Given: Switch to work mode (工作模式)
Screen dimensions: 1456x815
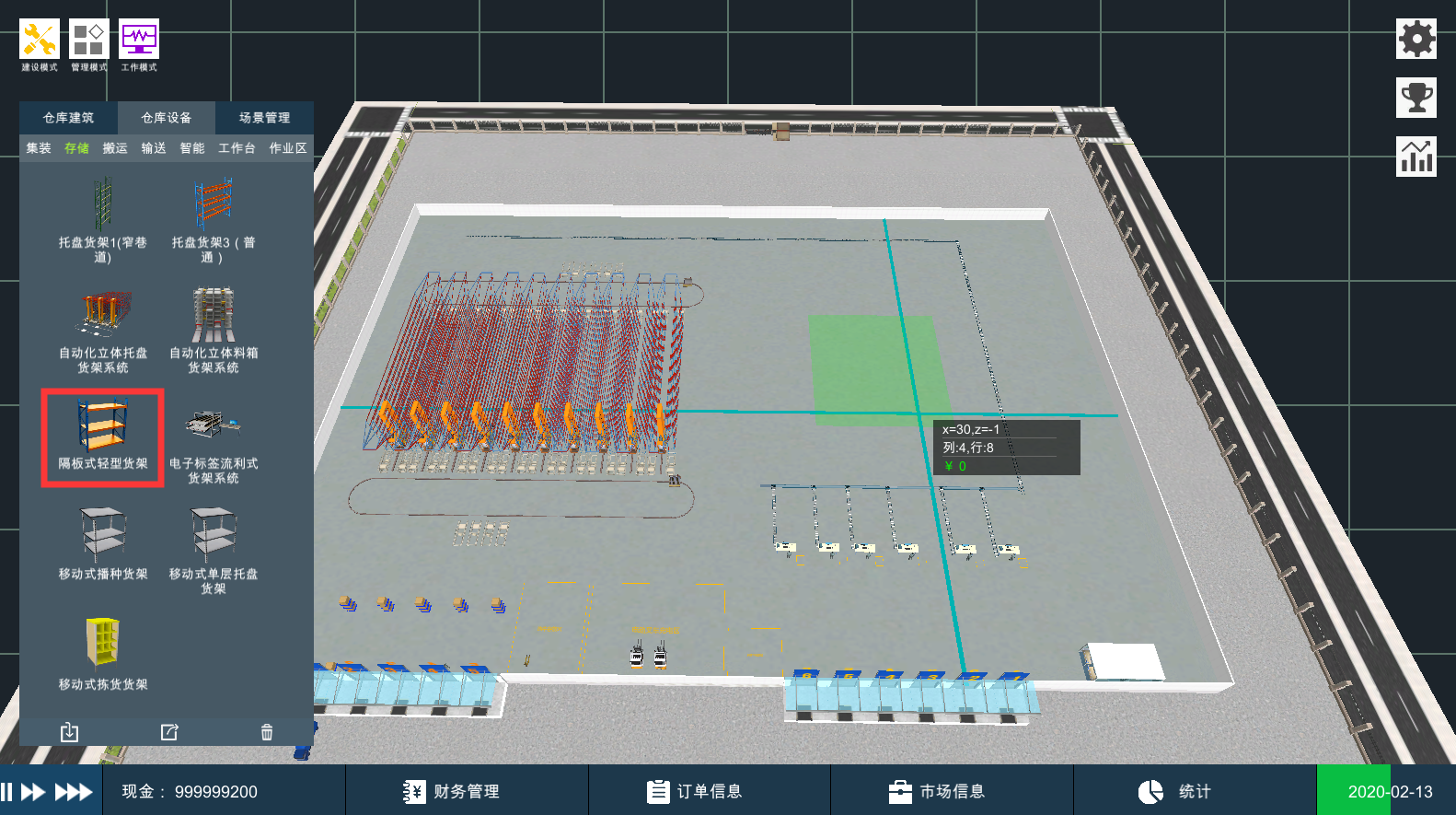Looking at the screenshot, I should 139,44.
